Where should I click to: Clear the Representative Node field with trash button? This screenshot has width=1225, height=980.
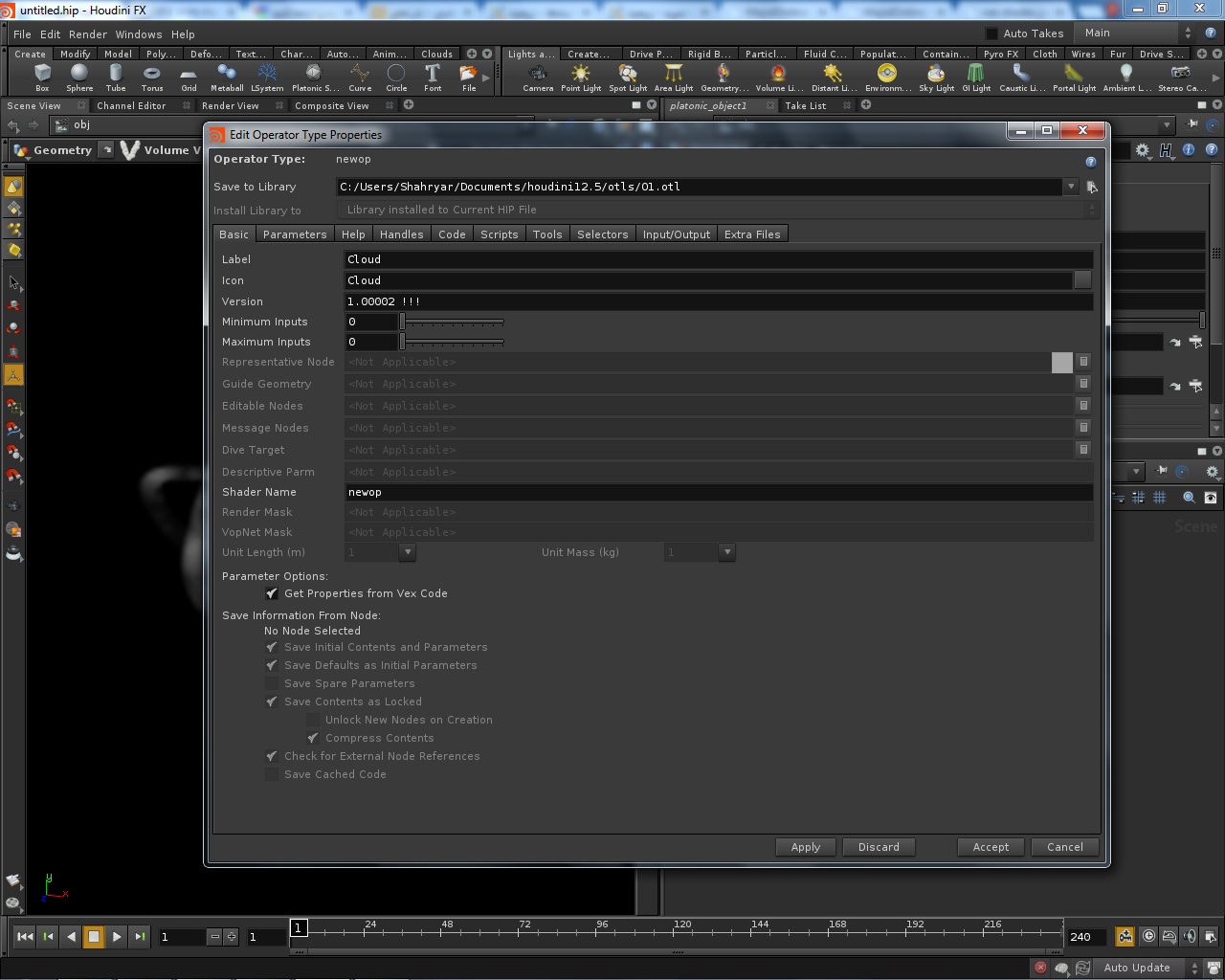1083,362
